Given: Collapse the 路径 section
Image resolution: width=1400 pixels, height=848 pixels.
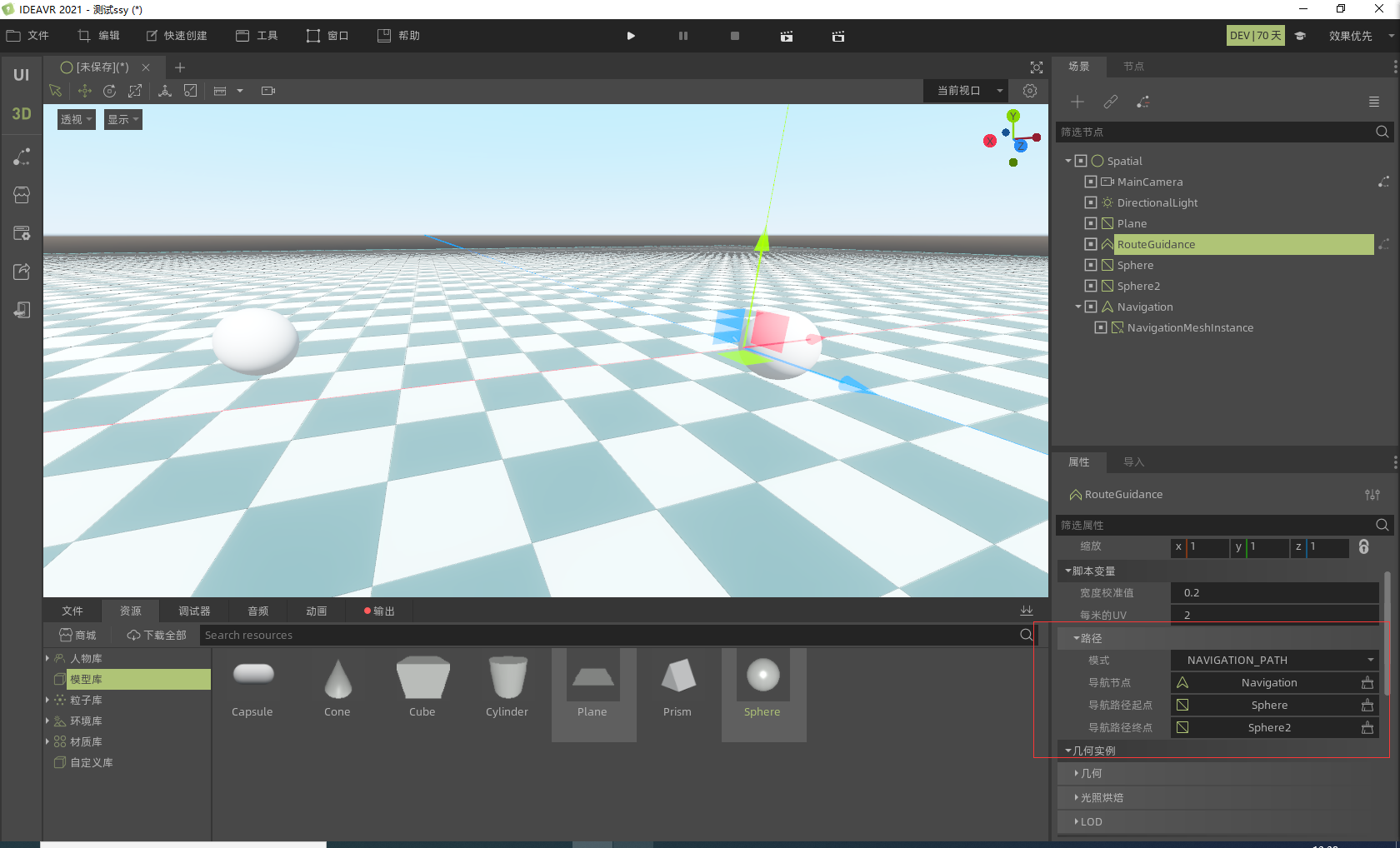Looking at the screenshot, I should pyautogui.click(x=1087, y=638).
